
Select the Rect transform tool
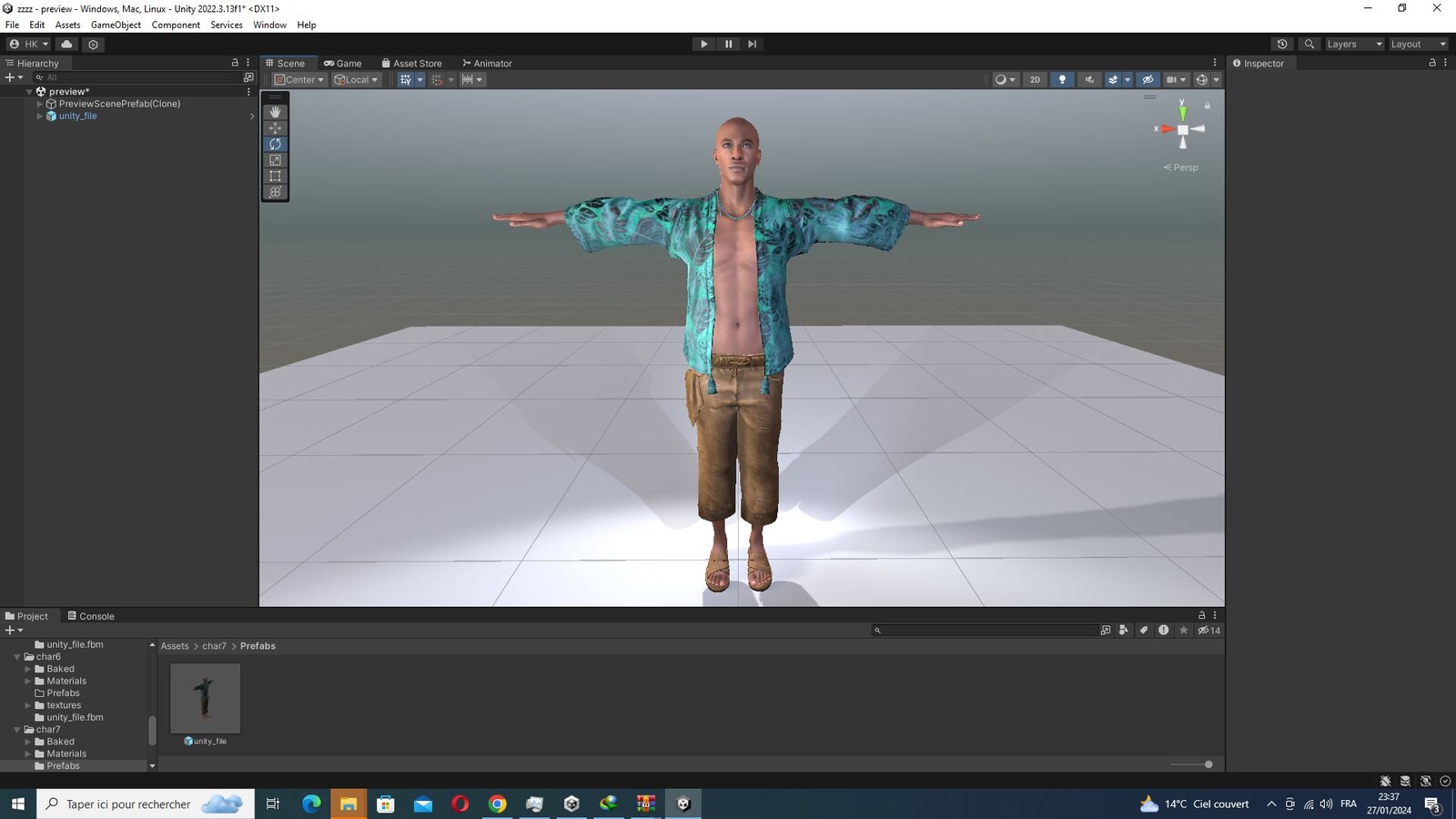point(275,176)
